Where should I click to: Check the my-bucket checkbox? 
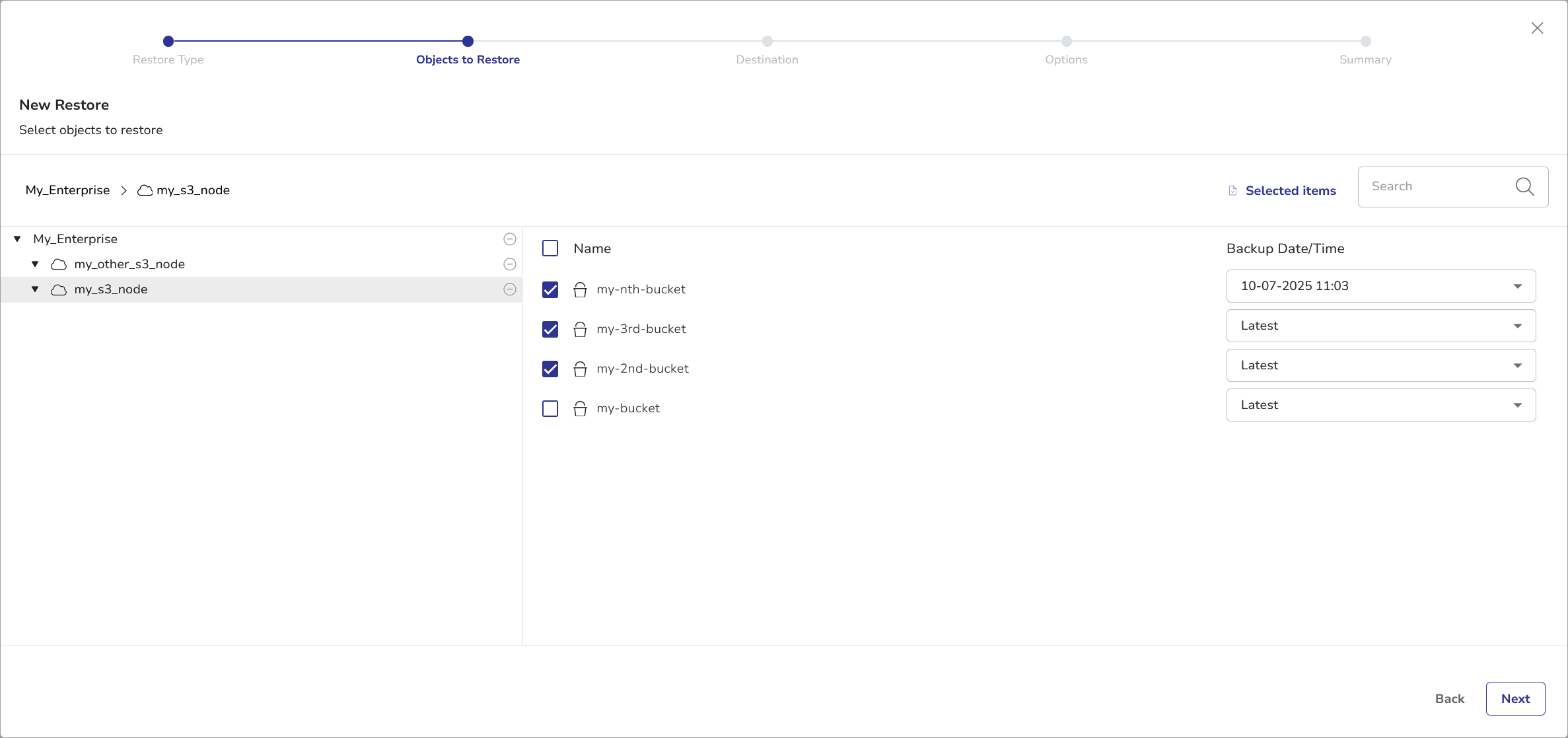click(550, 409)
